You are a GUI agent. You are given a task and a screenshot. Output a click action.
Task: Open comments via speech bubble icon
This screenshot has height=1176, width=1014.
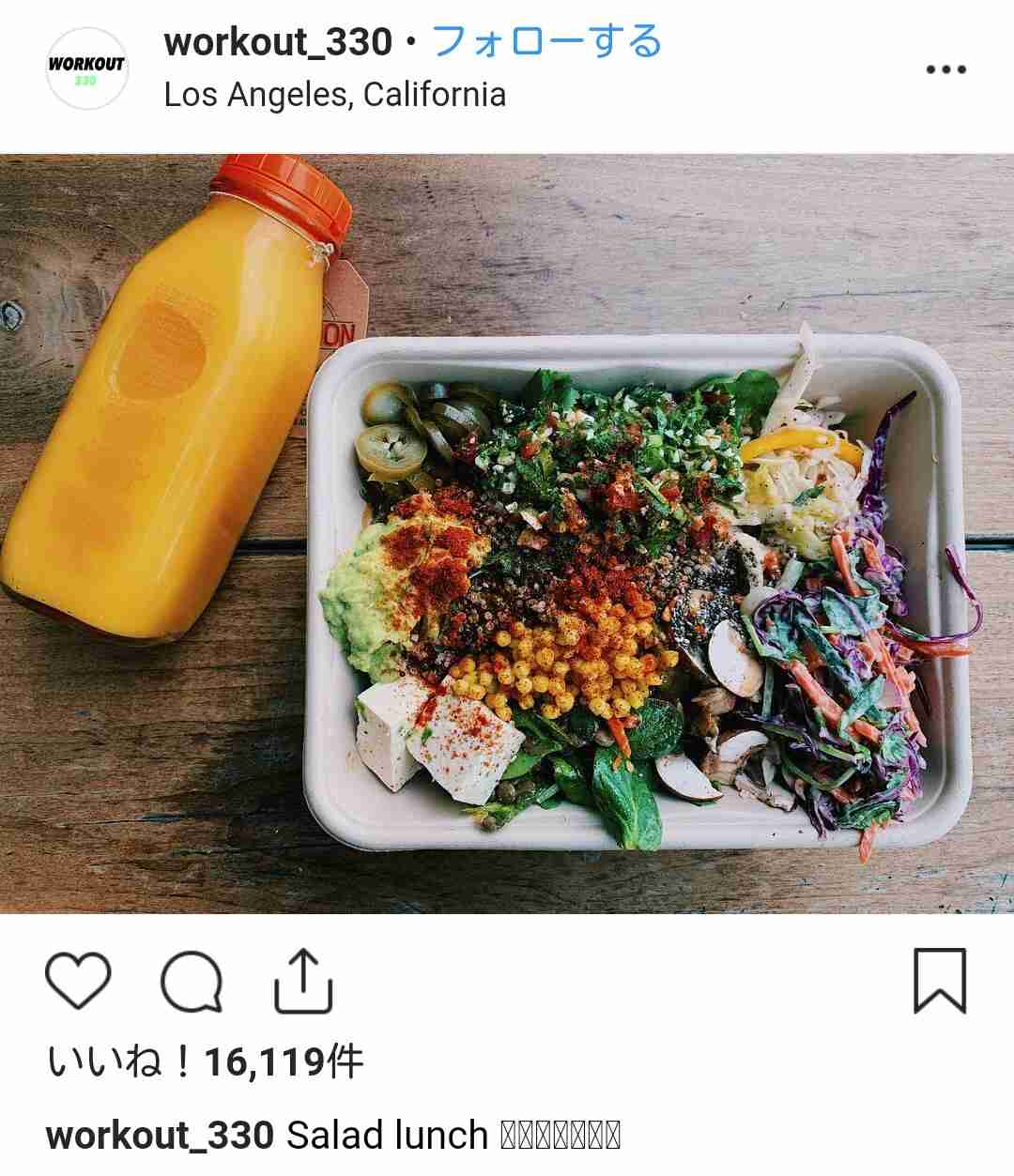pos(192,982)
